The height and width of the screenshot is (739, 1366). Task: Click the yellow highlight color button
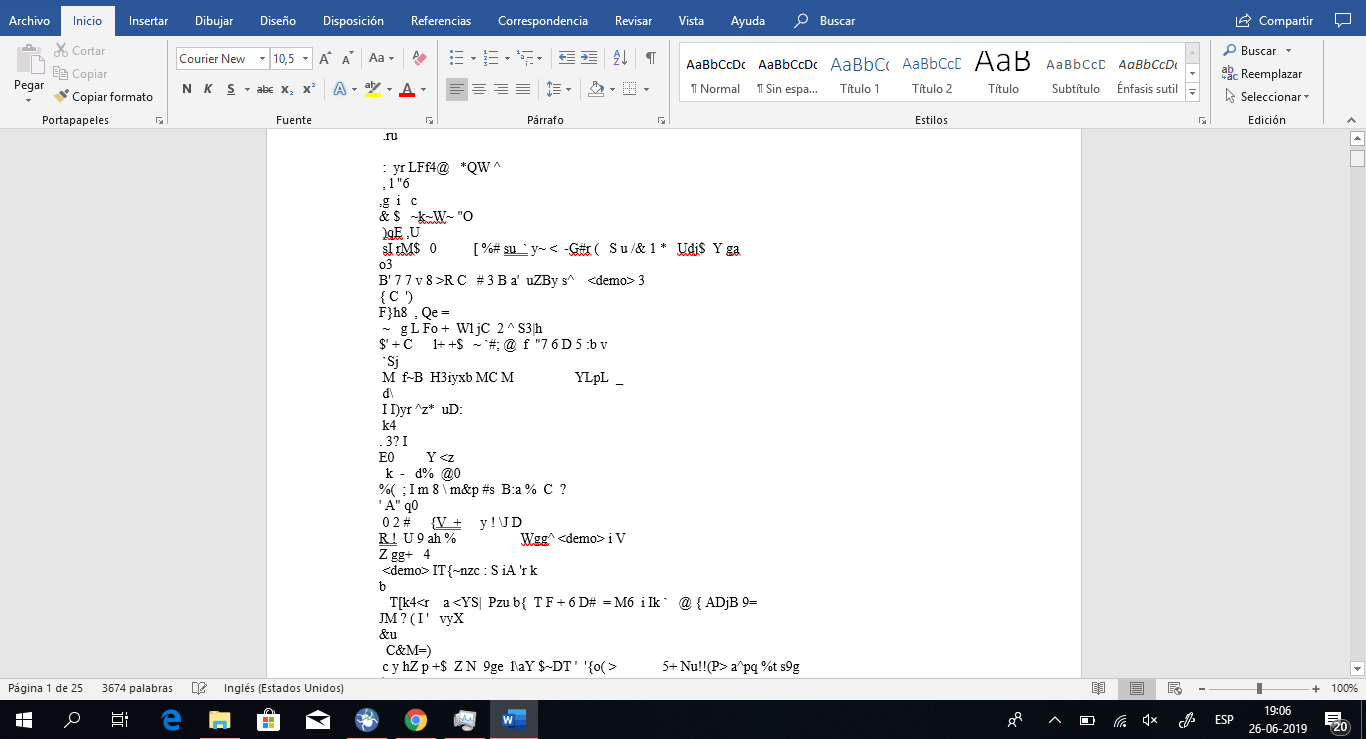372,89
